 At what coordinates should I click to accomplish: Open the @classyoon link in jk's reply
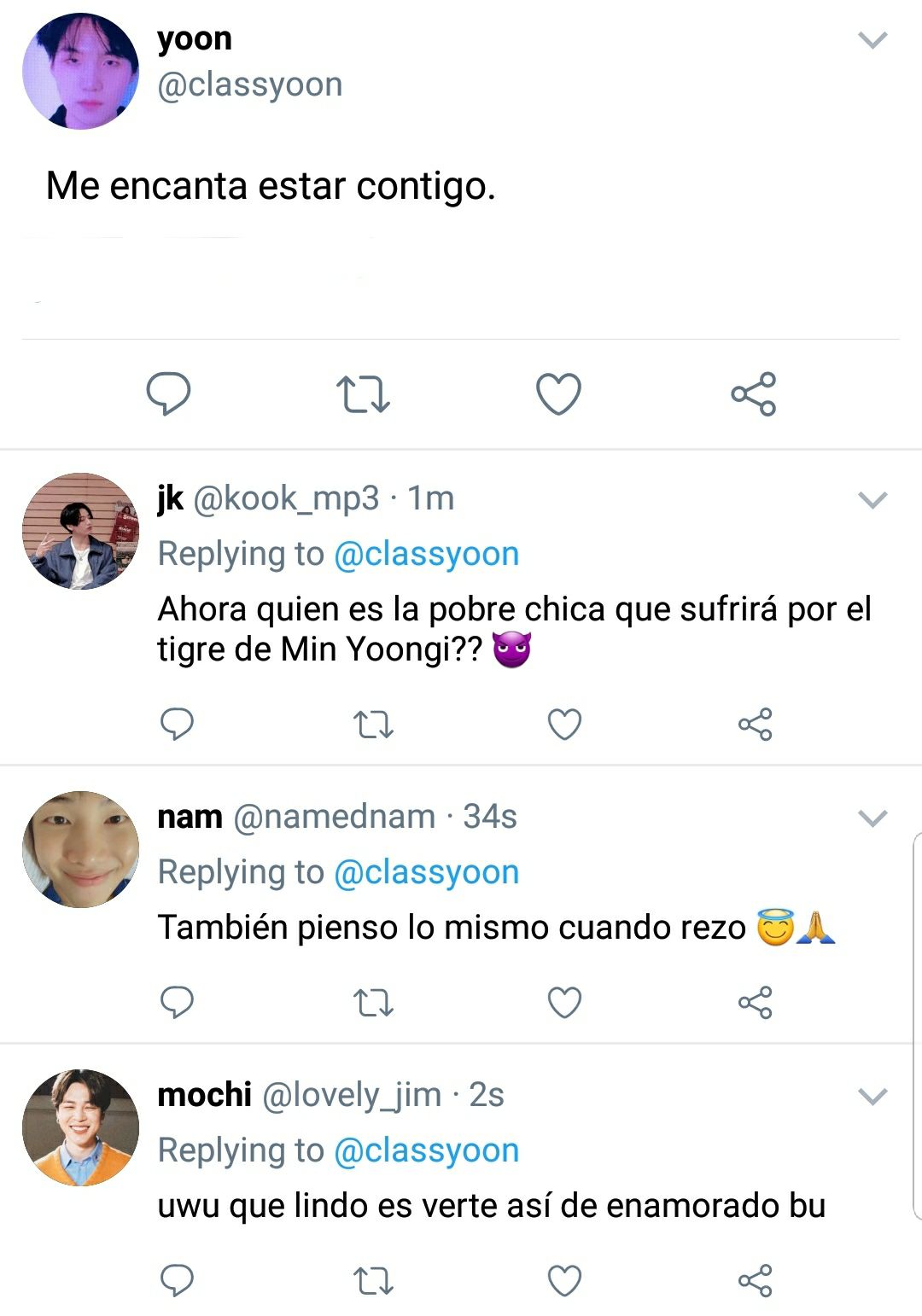click(426, 554)
